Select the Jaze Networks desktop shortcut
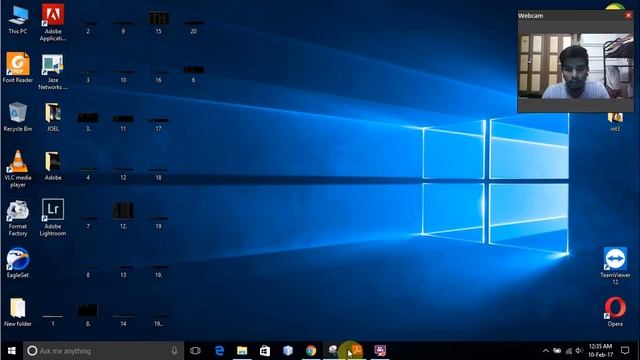The width and height of the screenshot is (640, 360). 53,72
